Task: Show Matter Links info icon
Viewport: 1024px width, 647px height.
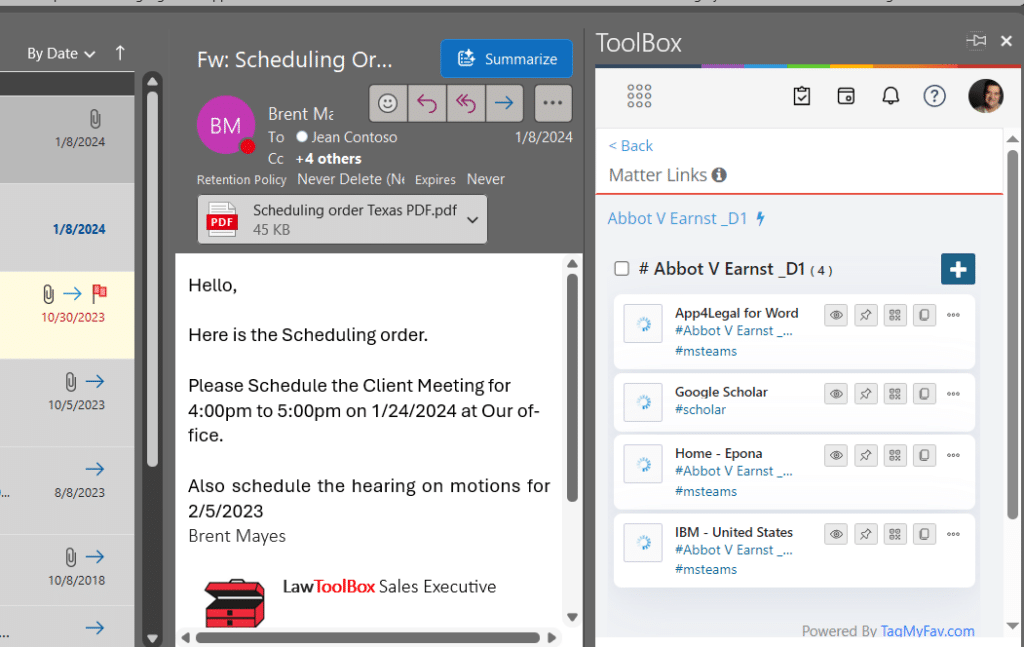Action: click(719, 175)
